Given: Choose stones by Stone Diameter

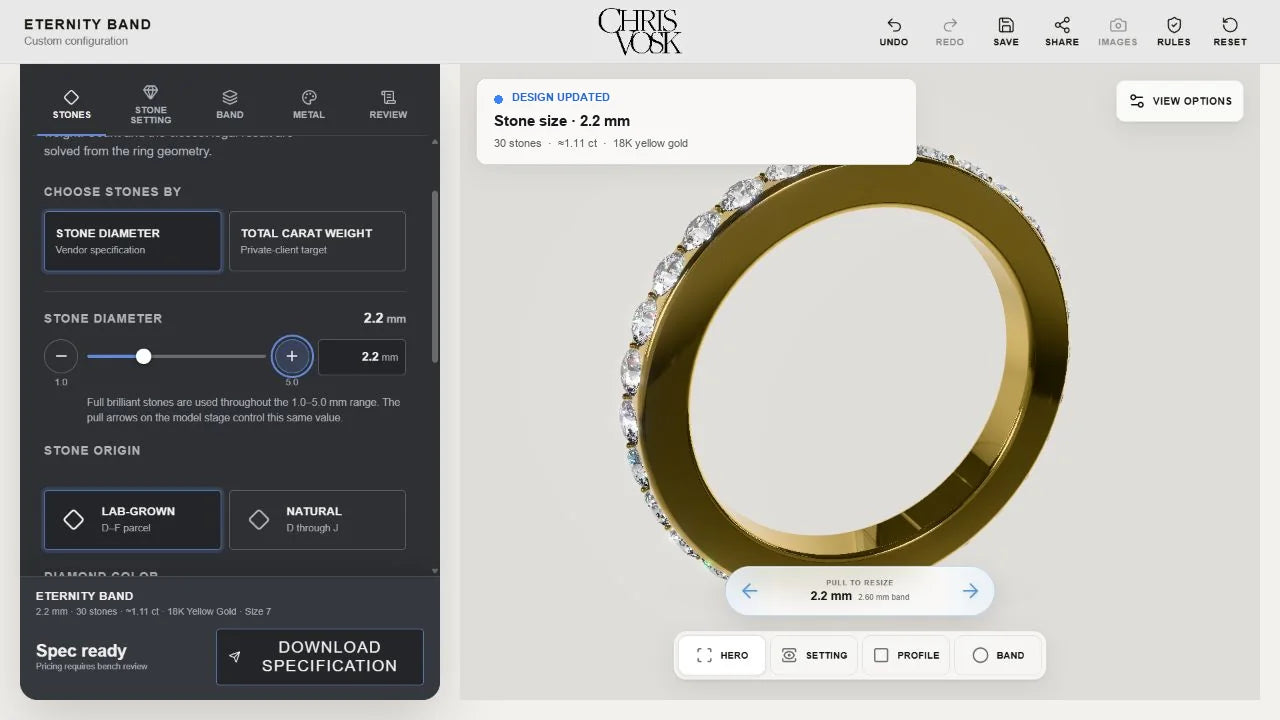Looking at the screenshot, I should coord(132,241).
